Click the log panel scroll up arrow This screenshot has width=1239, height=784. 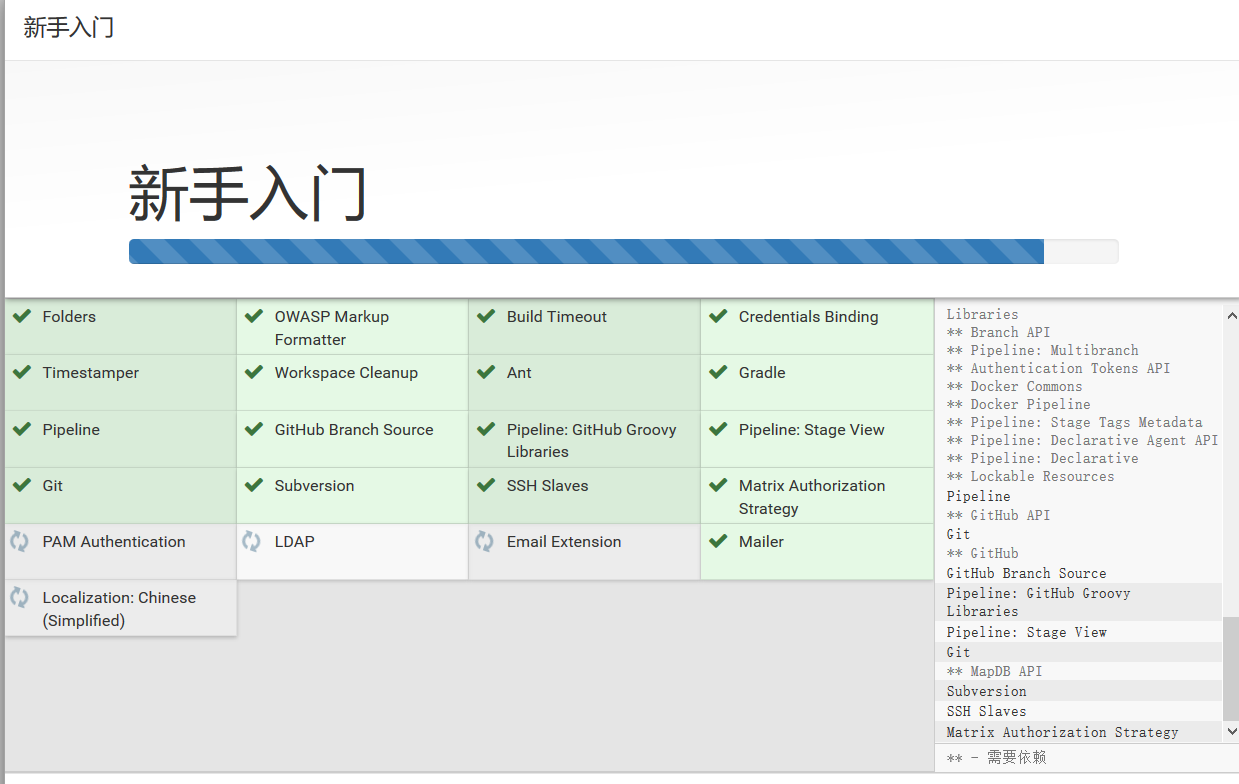click(1231, 314)
